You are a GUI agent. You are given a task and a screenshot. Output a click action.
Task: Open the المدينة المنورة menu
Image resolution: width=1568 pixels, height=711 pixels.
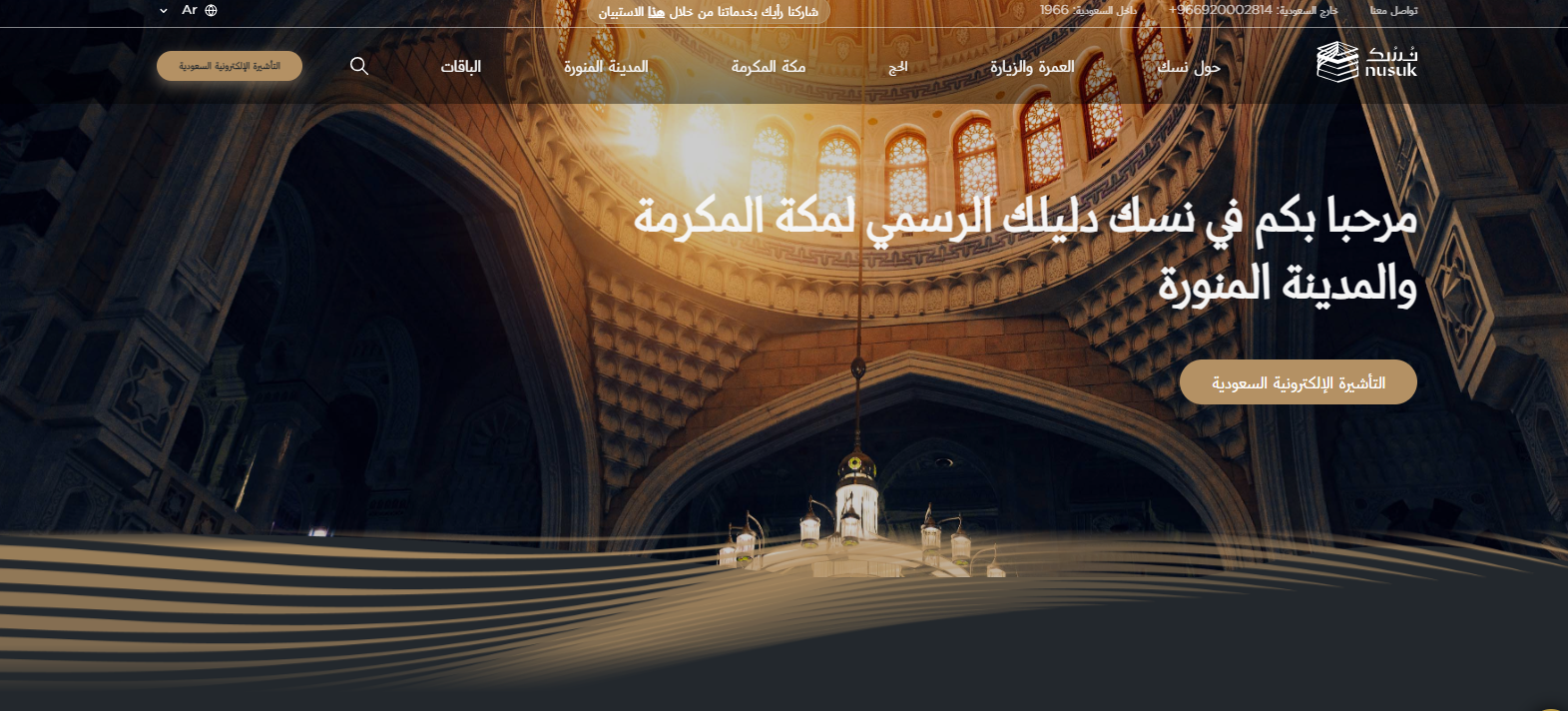[x=606, y=67]
